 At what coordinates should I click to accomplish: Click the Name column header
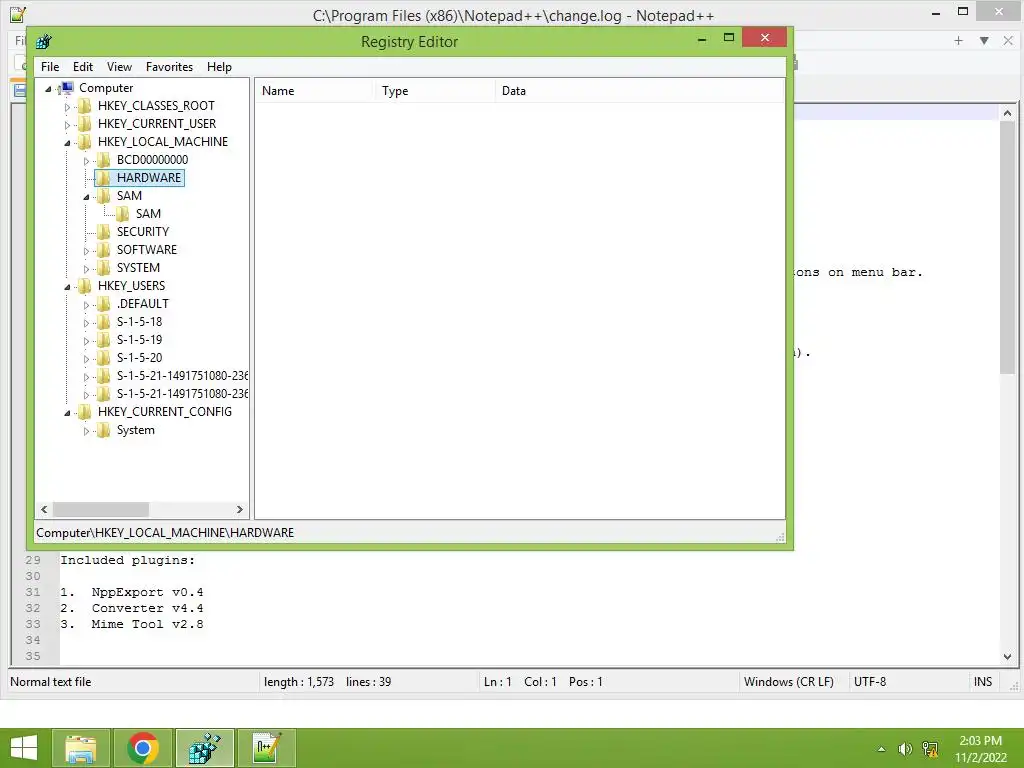click(x=314, y=91)
